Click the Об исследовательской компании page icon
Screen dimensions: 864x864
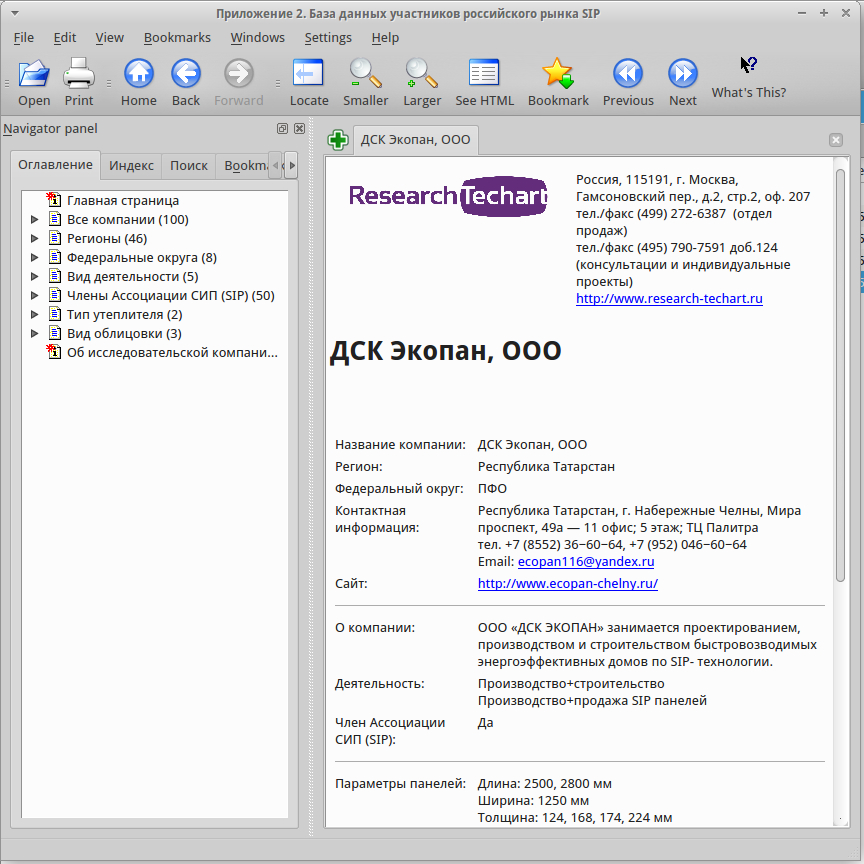[x=54, y=352]
